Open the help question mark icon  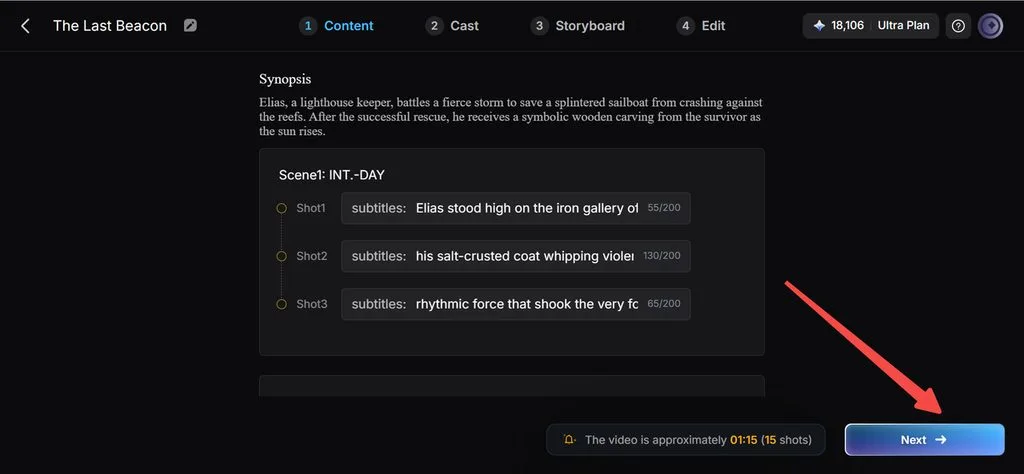point(958,26)
